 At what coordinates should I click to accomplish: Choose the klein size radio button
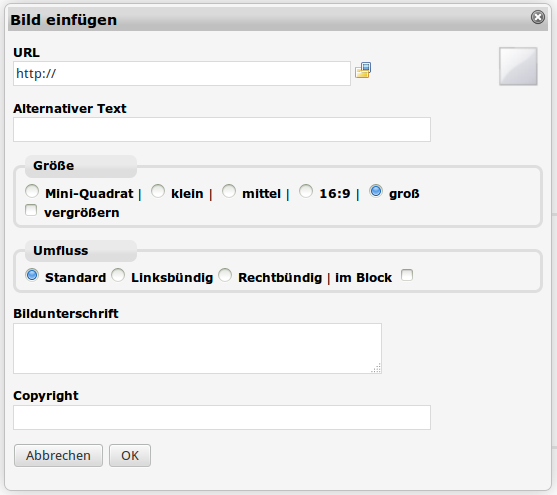(x=158, y=191)
